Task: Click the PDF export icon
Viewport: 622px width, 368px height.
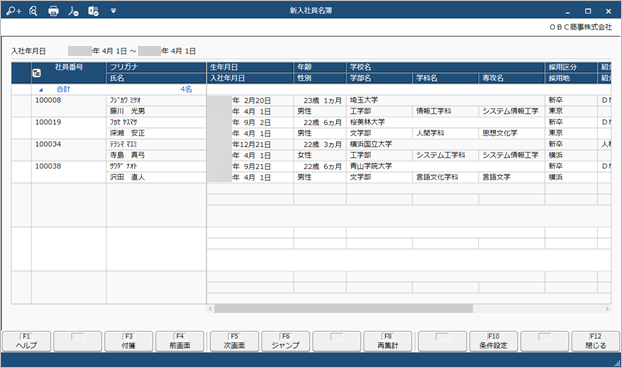Action: (x=73, y=11)
